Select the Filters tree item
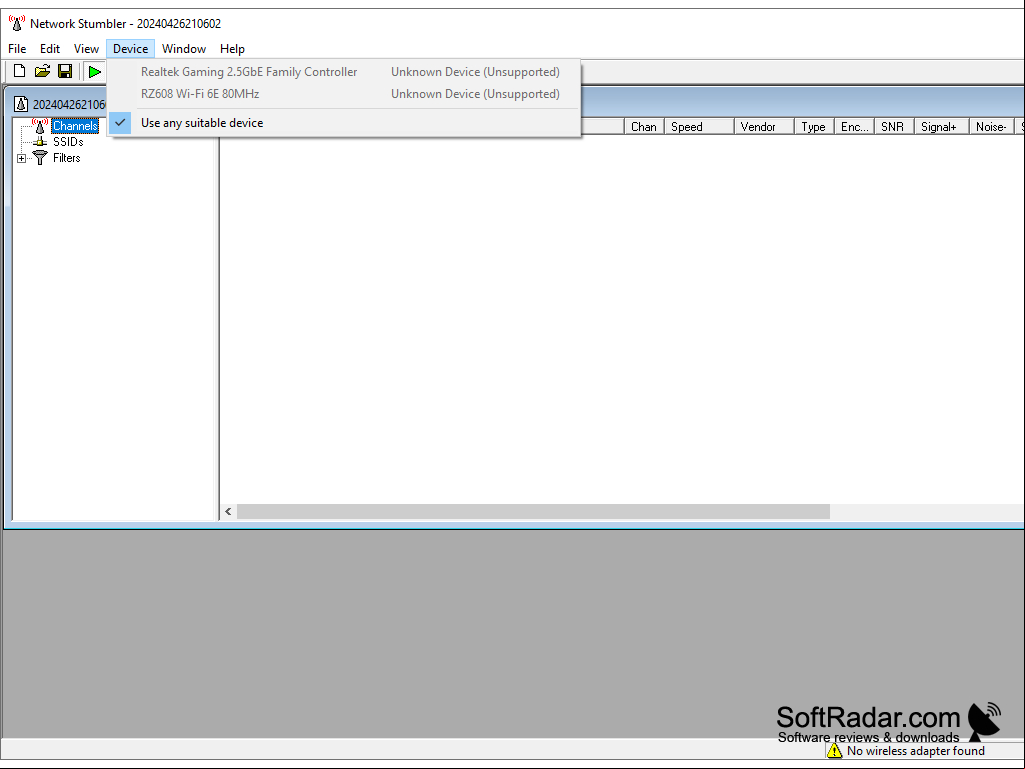 pyautogui.click(x=67, y=158)
